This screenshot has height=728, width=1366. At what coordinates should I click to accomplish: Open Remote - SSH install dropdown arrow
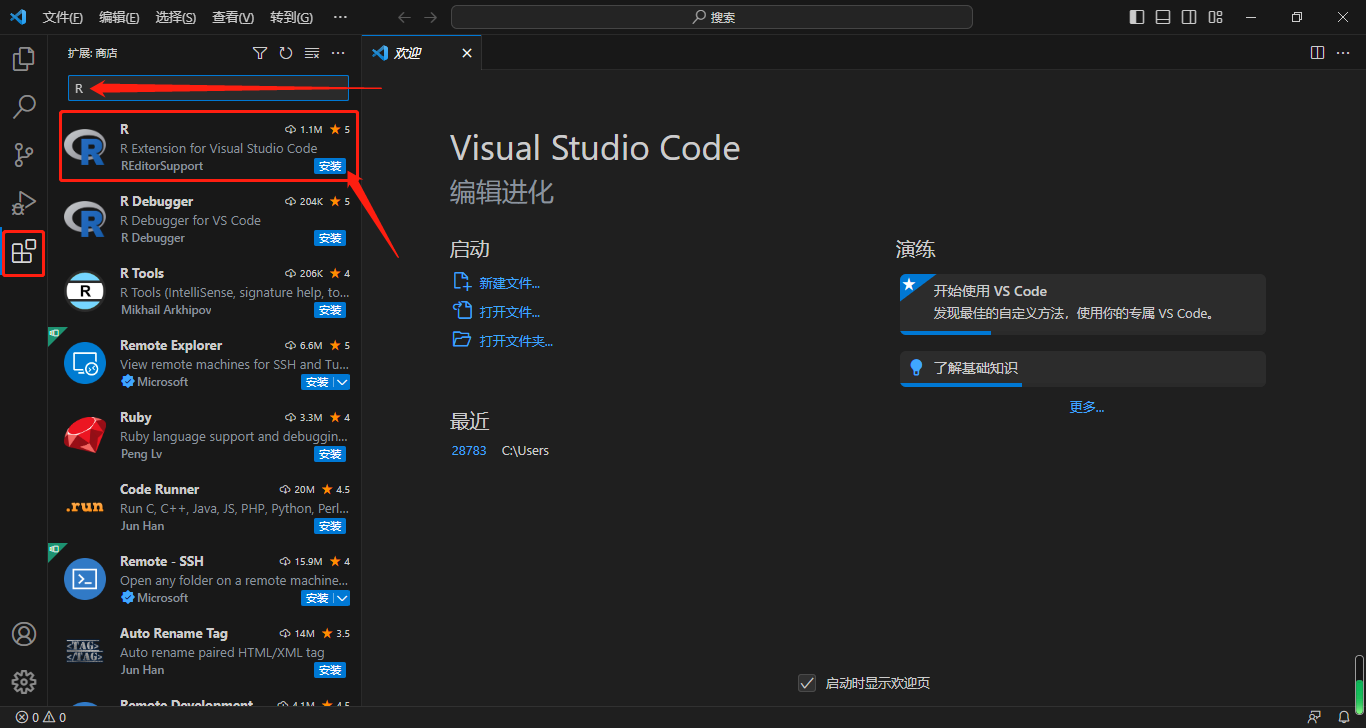click(x=342, y=598)
